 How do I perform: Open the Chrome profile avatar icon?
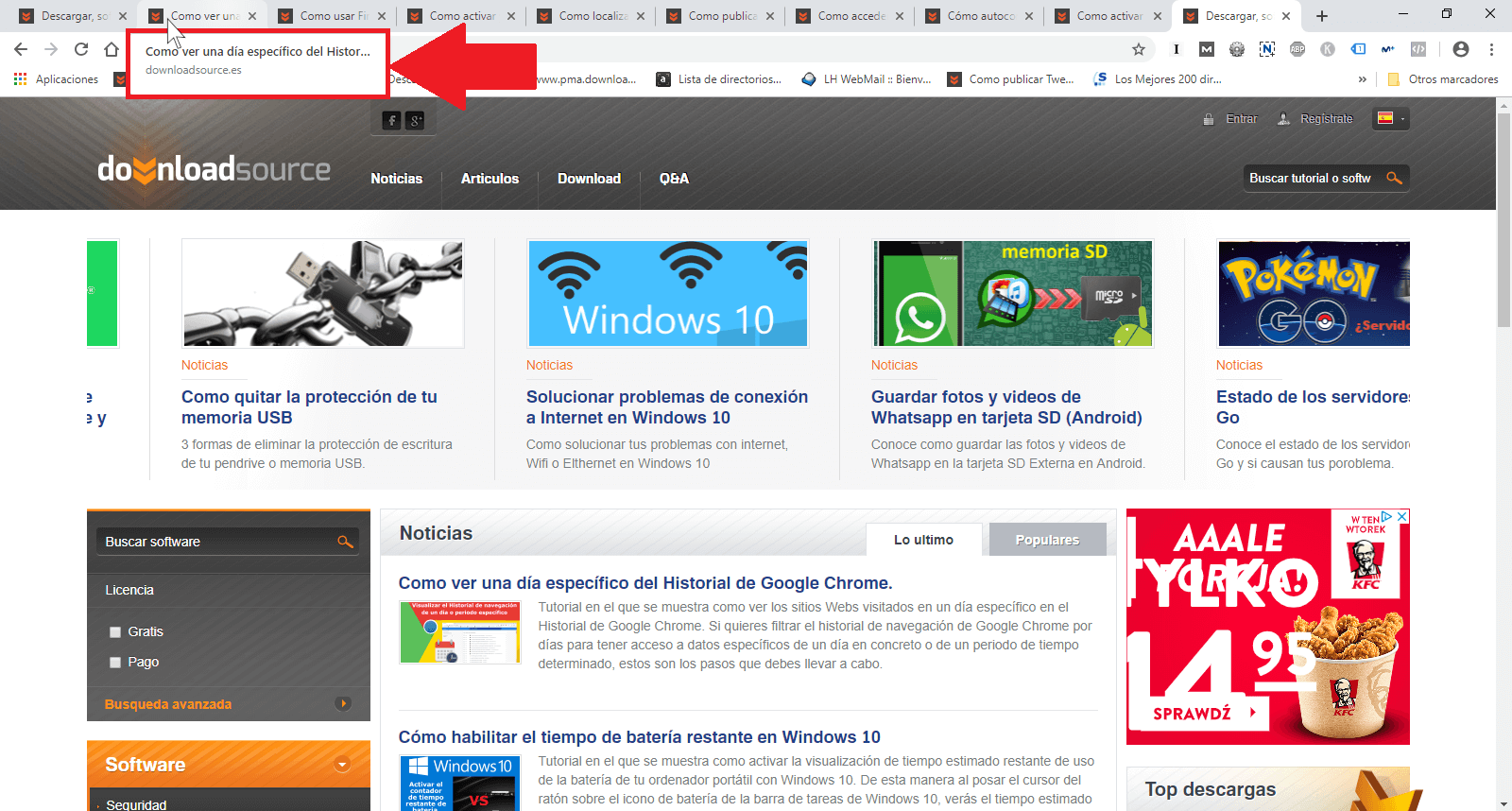1461,49
